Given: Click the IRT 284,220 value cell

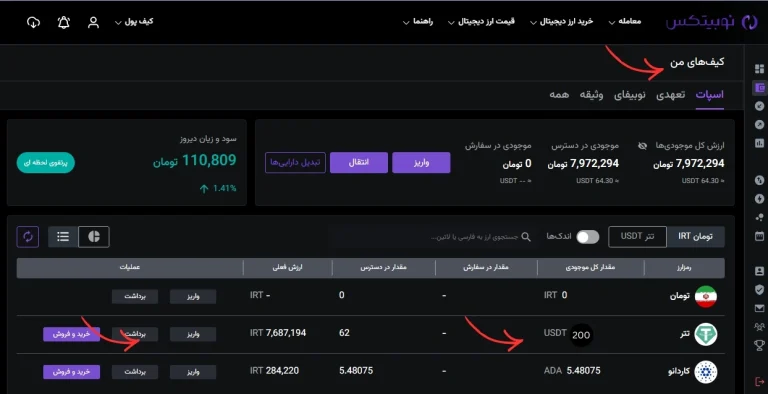Looking at the screenshot, I should (x=274, y=371).
